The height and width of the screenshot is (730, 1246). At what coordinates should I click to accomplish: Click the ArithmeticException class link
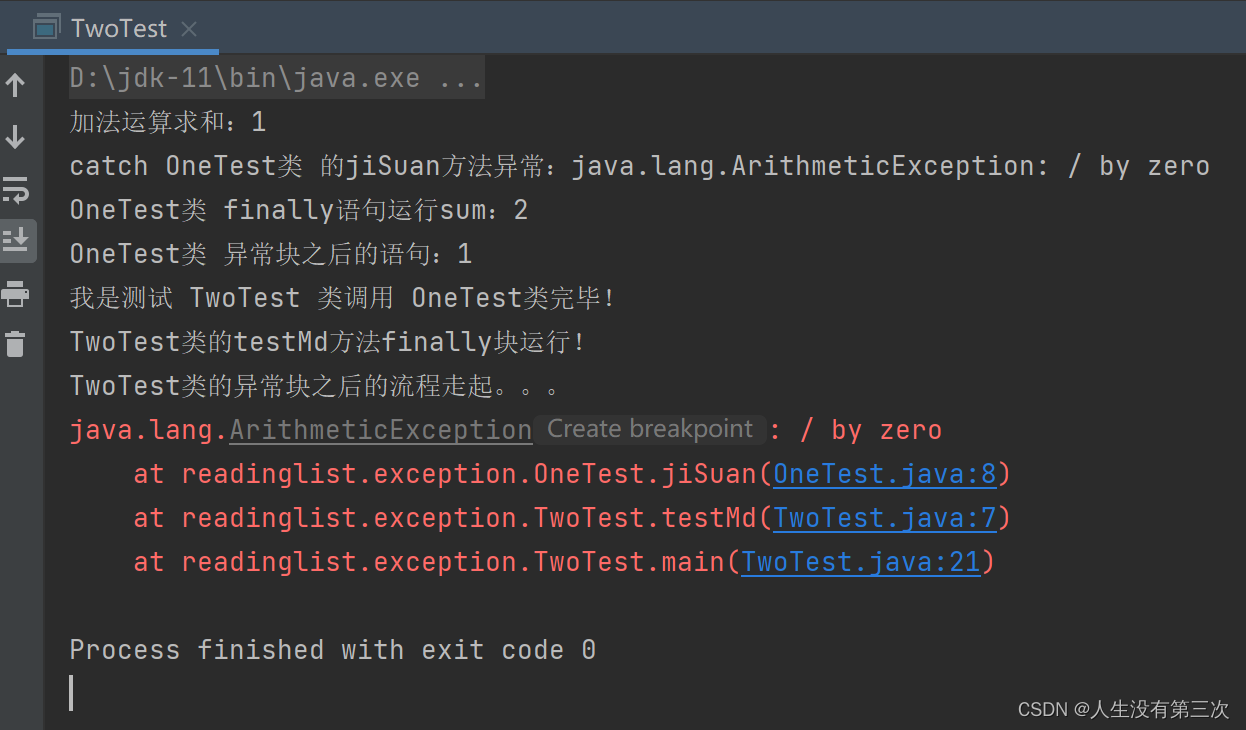point(381,430)
